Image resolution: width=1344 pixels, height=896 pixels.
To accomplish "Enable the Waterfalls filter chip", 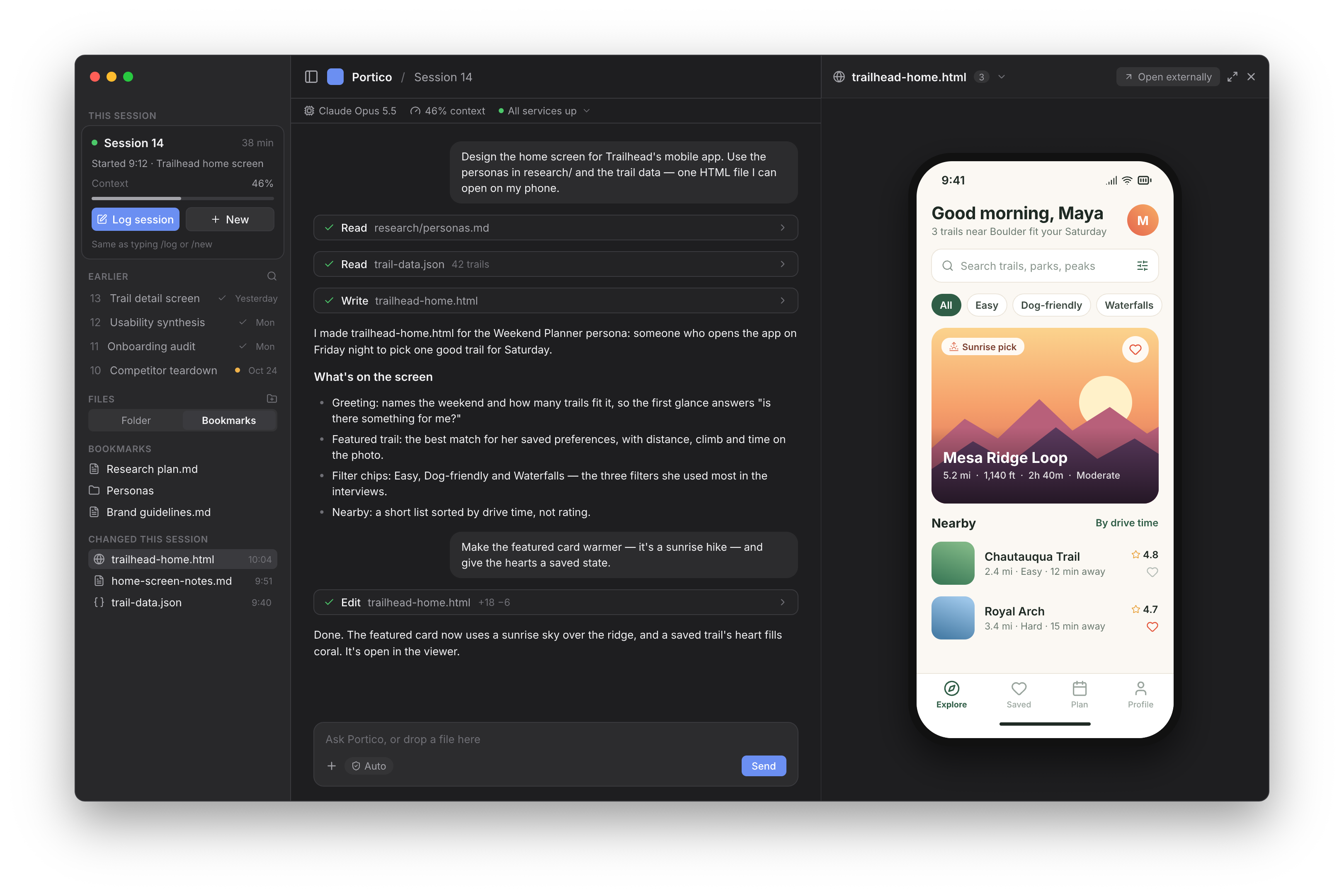I will click(x=1128, y=305).
